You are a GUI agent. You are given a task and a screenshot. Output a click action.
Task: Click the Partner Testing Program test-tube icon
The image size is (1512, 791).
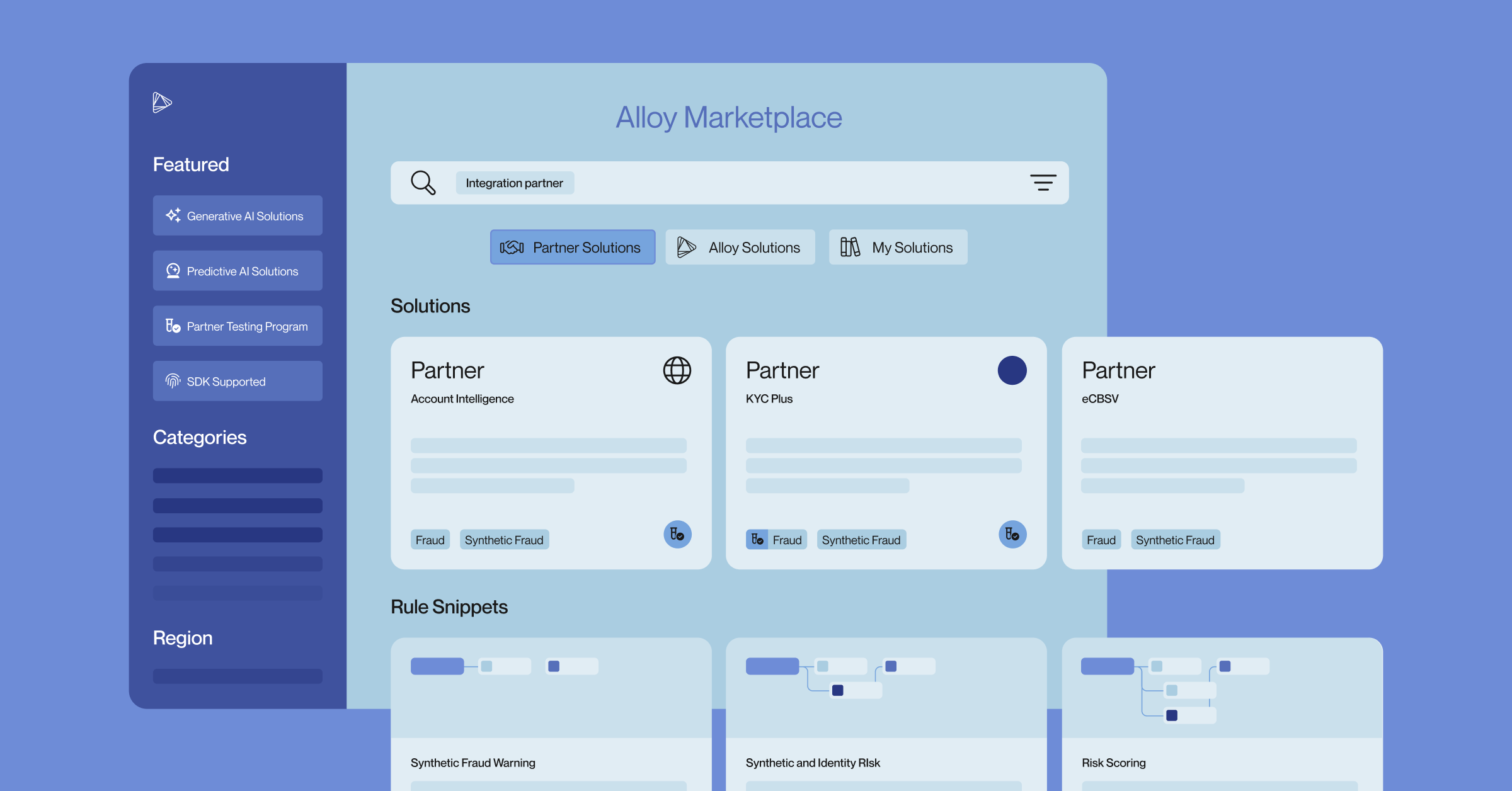(173, 326)
